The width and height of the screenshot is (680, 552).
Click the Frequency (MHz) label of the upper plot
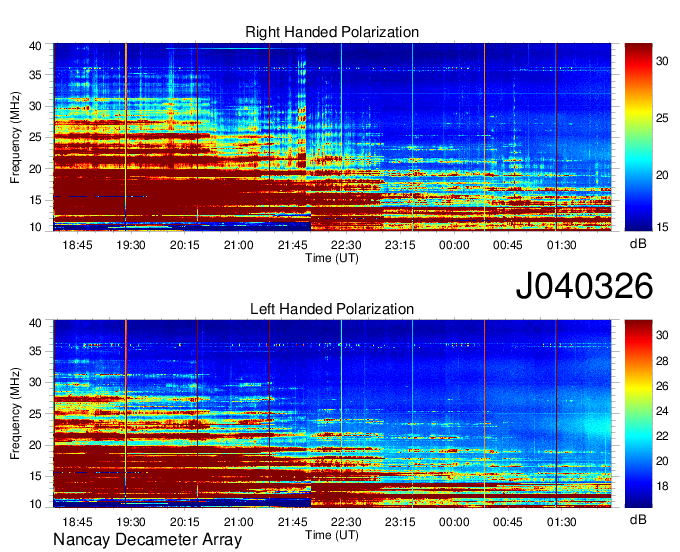15,137
